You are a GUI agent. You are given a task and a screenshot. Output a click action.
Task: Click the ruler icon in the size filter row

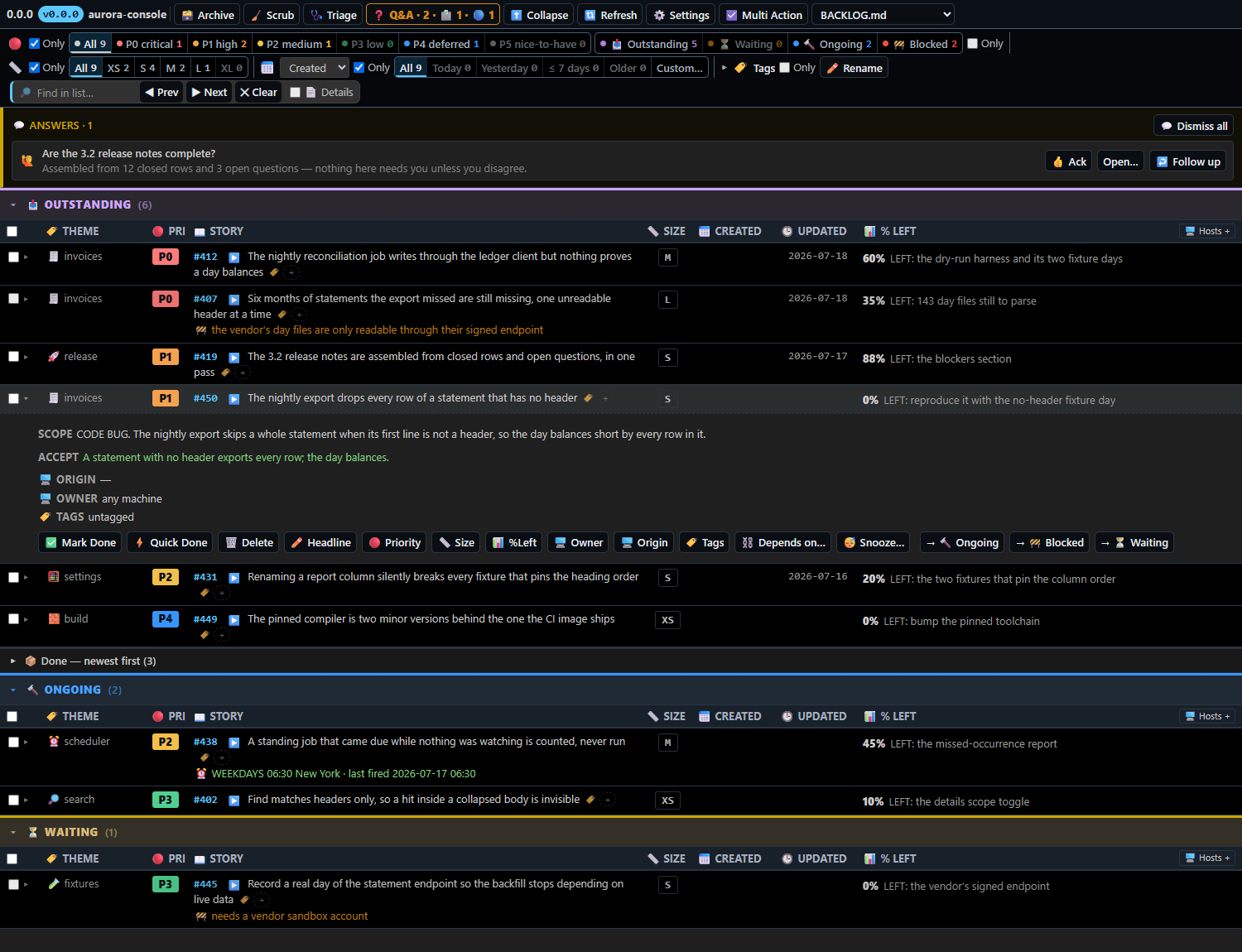pos(15,68)
